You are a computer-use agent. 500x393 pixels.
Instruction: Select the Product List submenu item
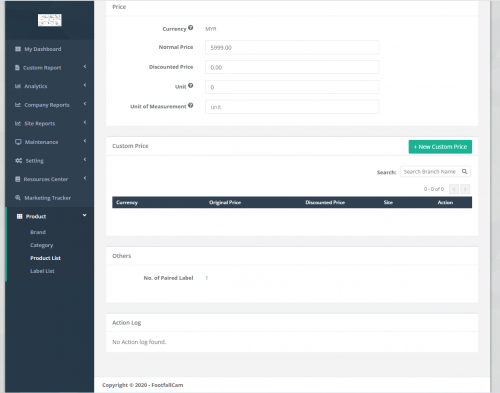click(45, 258)
